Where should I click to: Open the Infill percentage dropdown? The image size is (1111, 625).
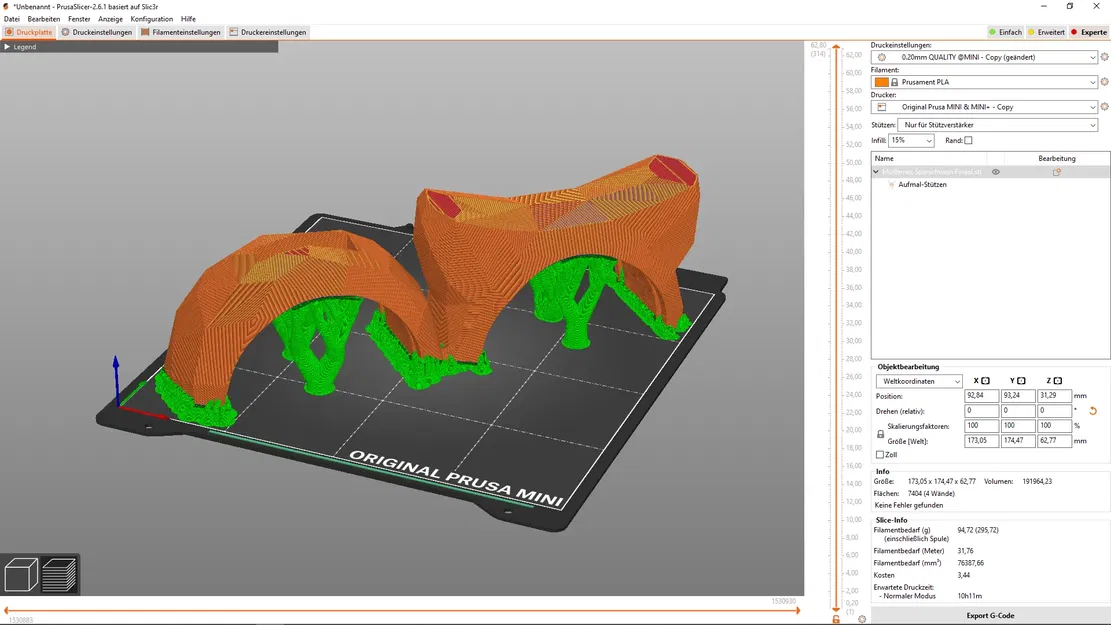coord(910,140)
